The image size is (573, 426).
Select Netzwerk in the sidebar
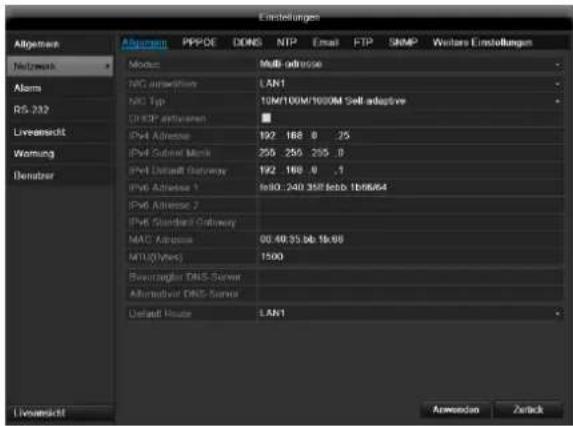tap(60, 66)
